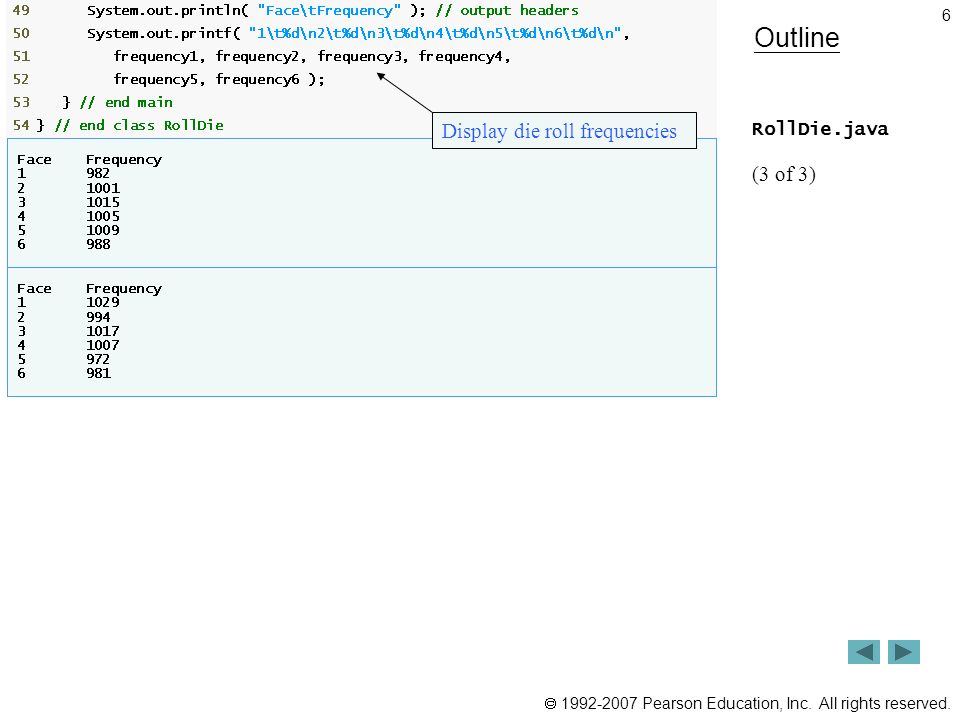This screenshot has height=720, width=960.
Task: Click the '(3 of 3)' page indicator
Action: (784, 174)
